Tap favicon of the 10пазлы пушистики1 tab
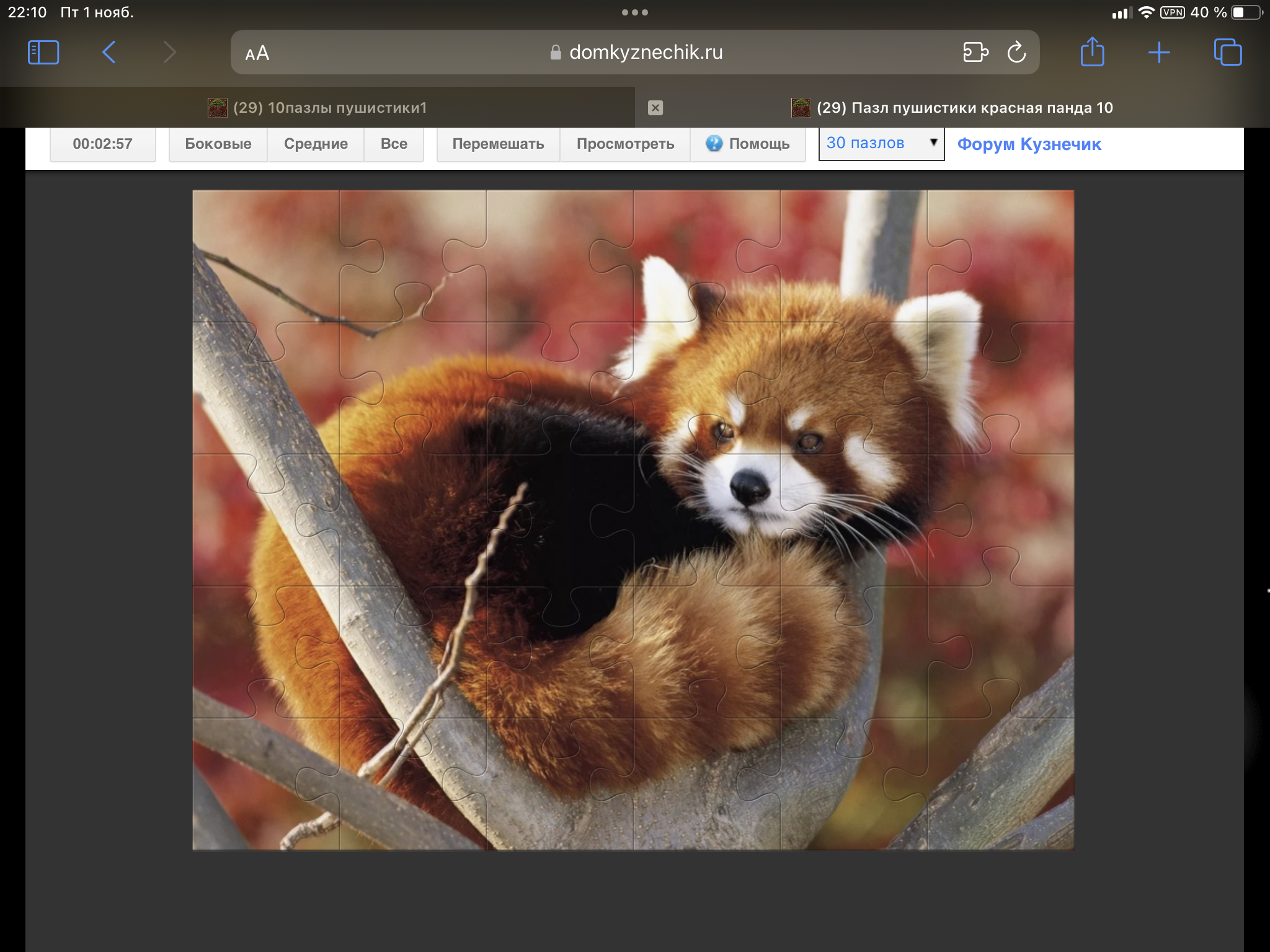Image resolution: width=1270 pixels, height=952 pixels. [x=217, y=108]
